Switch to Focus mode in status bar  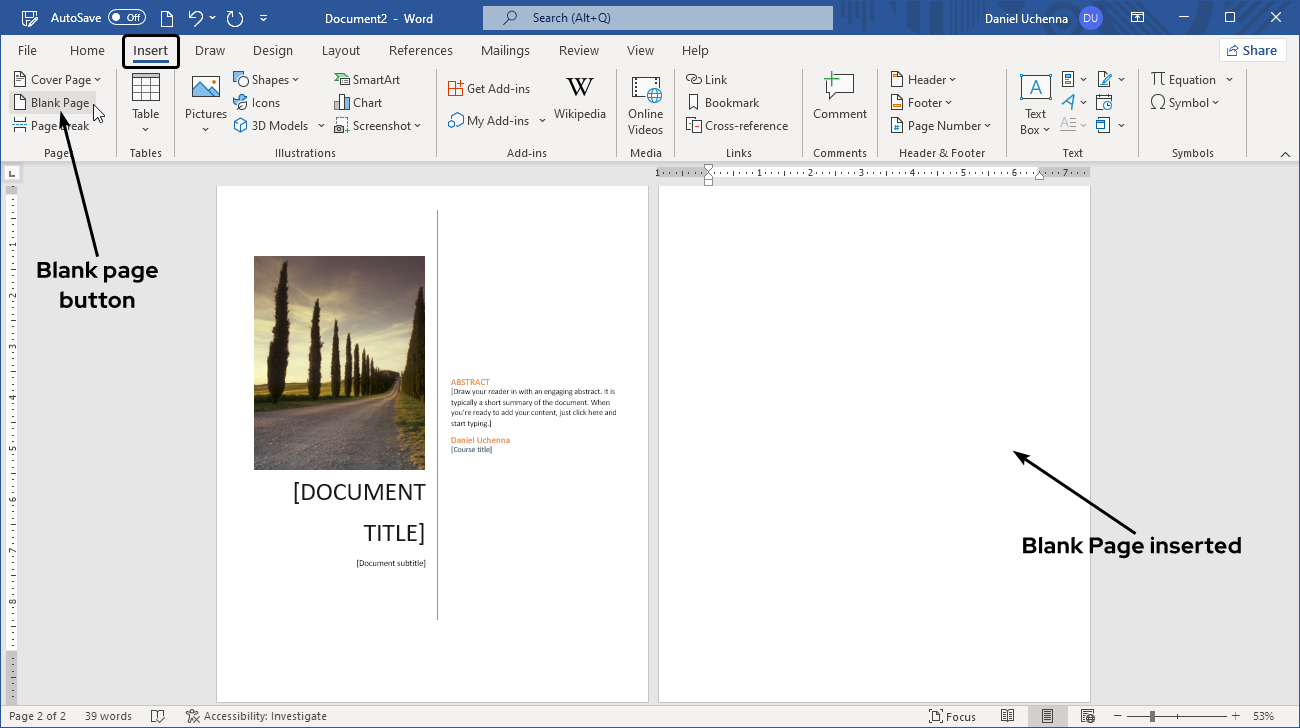point(952,716)
